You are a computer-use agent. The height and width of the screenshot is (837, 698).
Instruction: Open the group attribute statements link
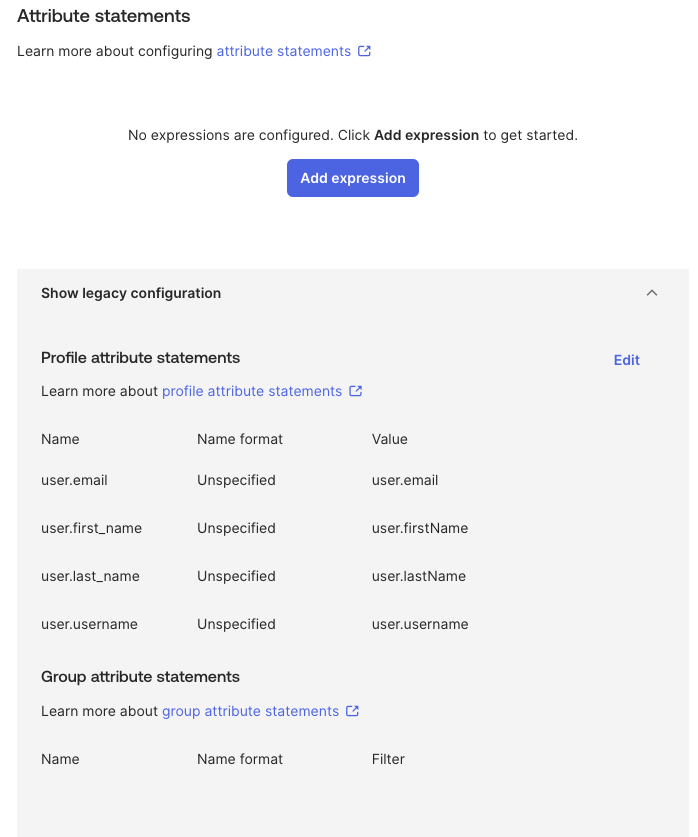[x=250, y=711]
